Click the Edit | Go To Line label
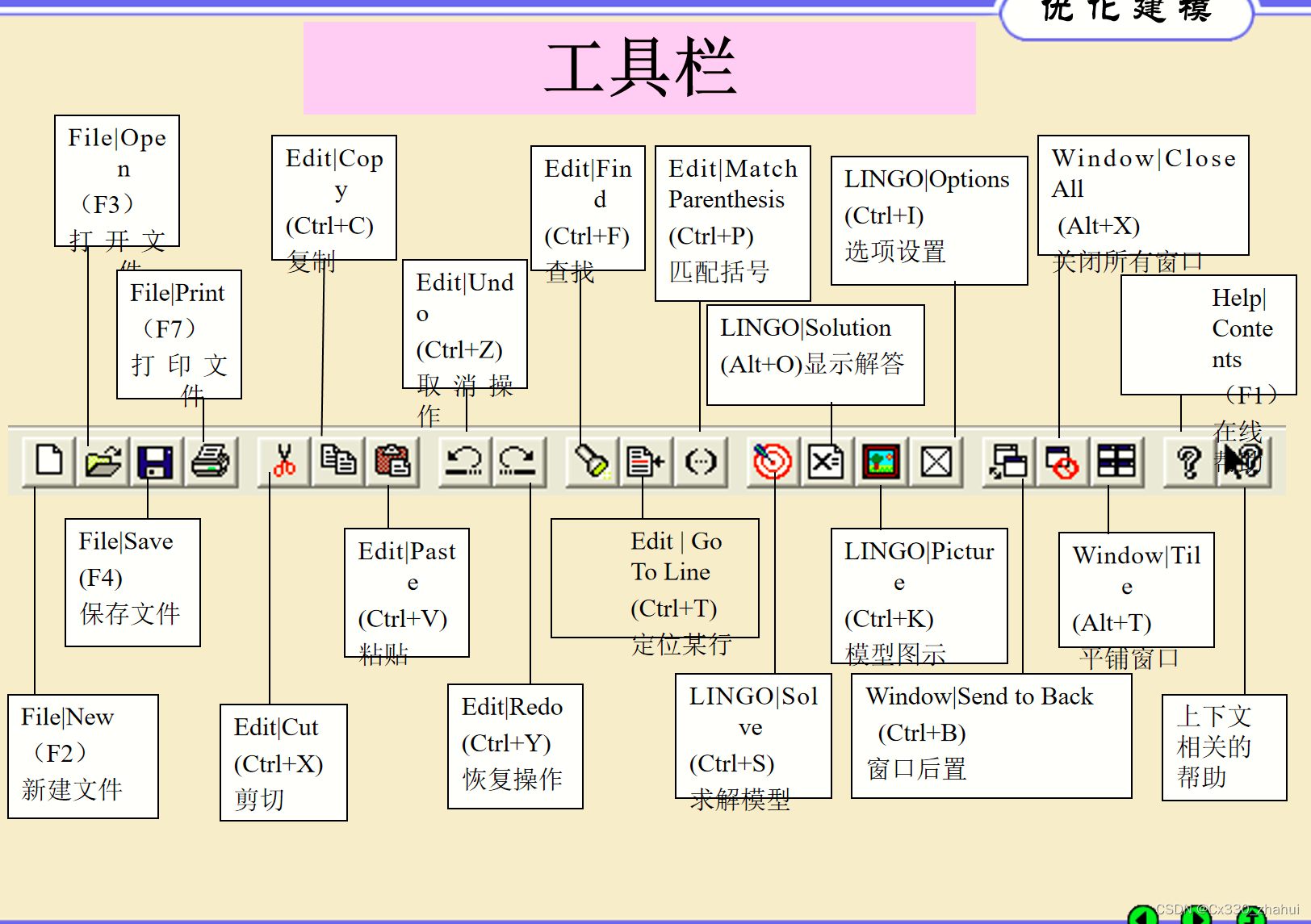 (x=655, y=578)
